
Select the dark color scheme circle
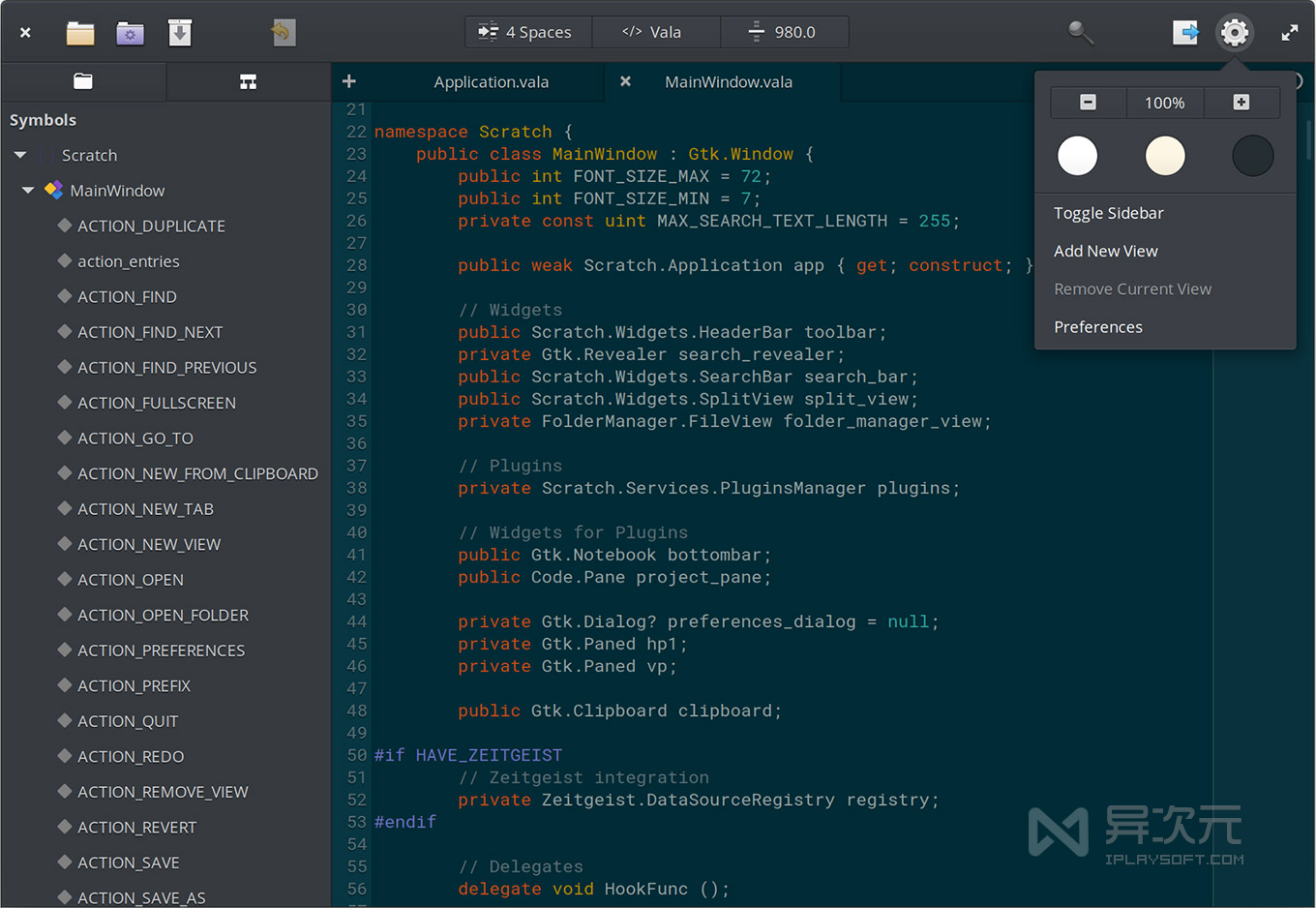tap(1253, 155)
